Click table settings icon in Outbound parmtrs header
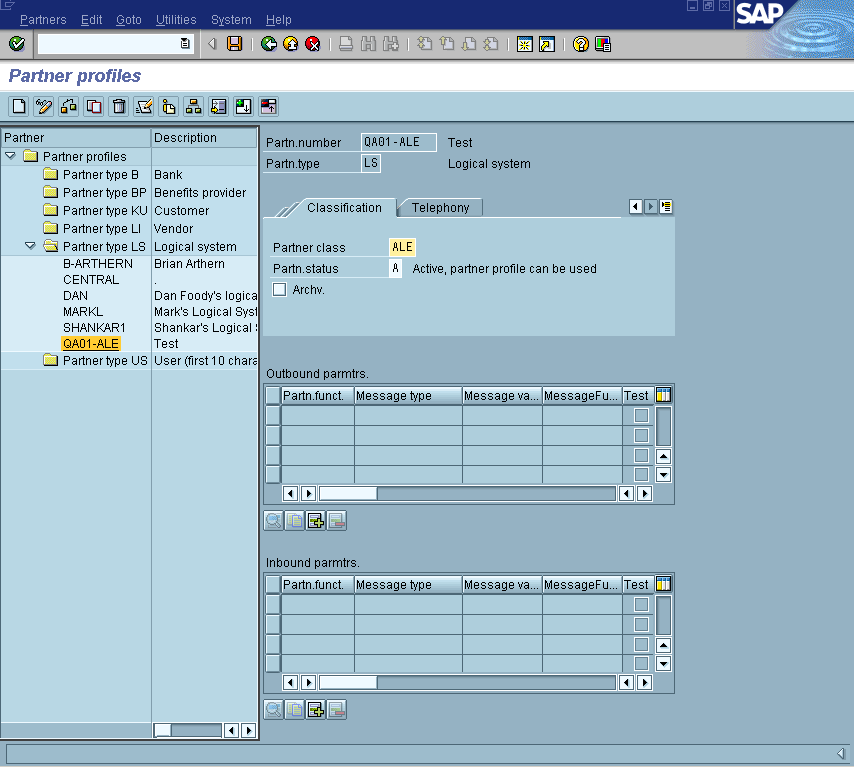 pos(663,395)
